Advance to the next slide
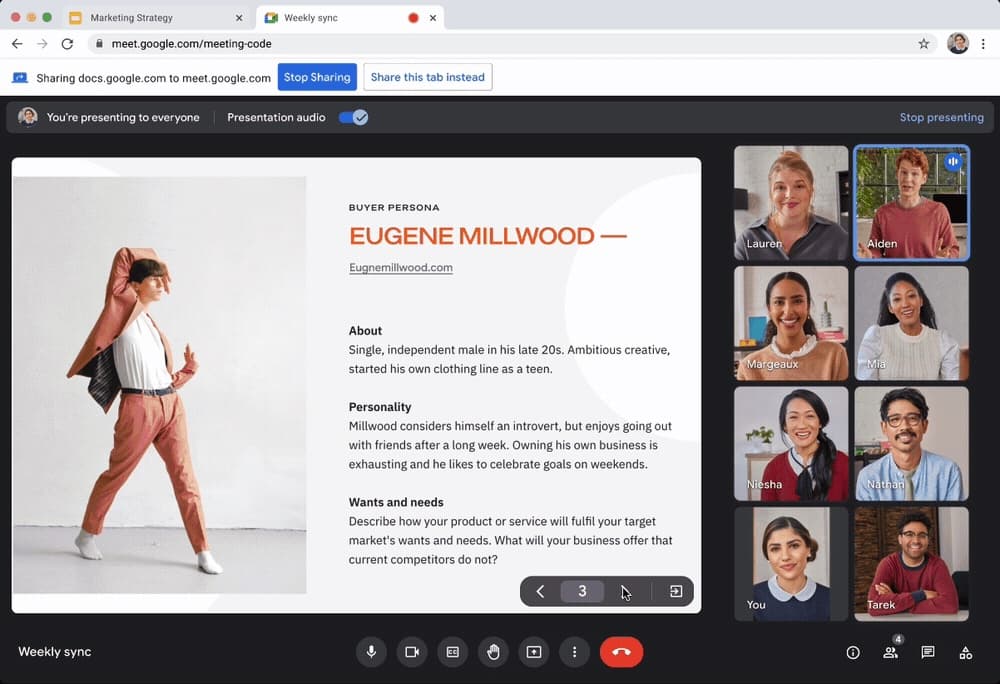The width and height of the screenshot is (1000, 684). (625, 591)
